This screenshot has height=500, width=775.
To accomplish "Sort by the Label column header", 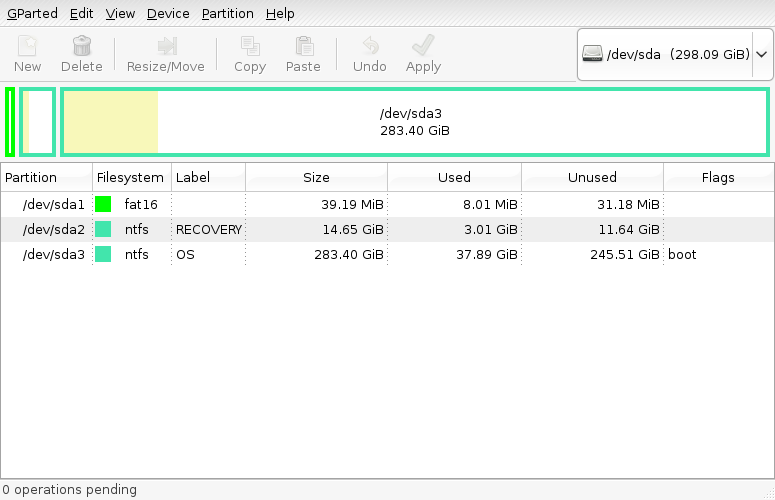I will tap(208, 177).
